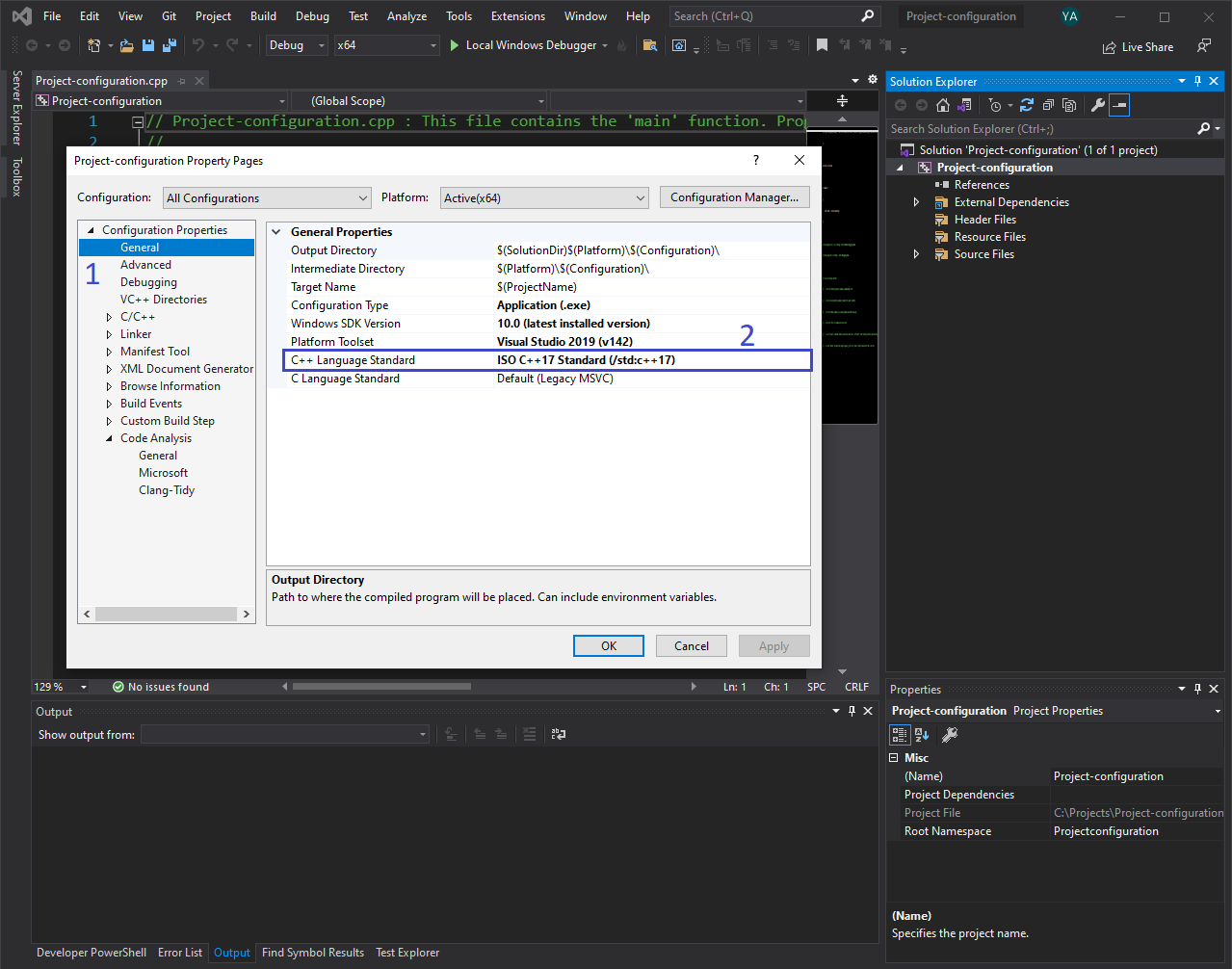Switch to the Error List tab

point(180,952)
